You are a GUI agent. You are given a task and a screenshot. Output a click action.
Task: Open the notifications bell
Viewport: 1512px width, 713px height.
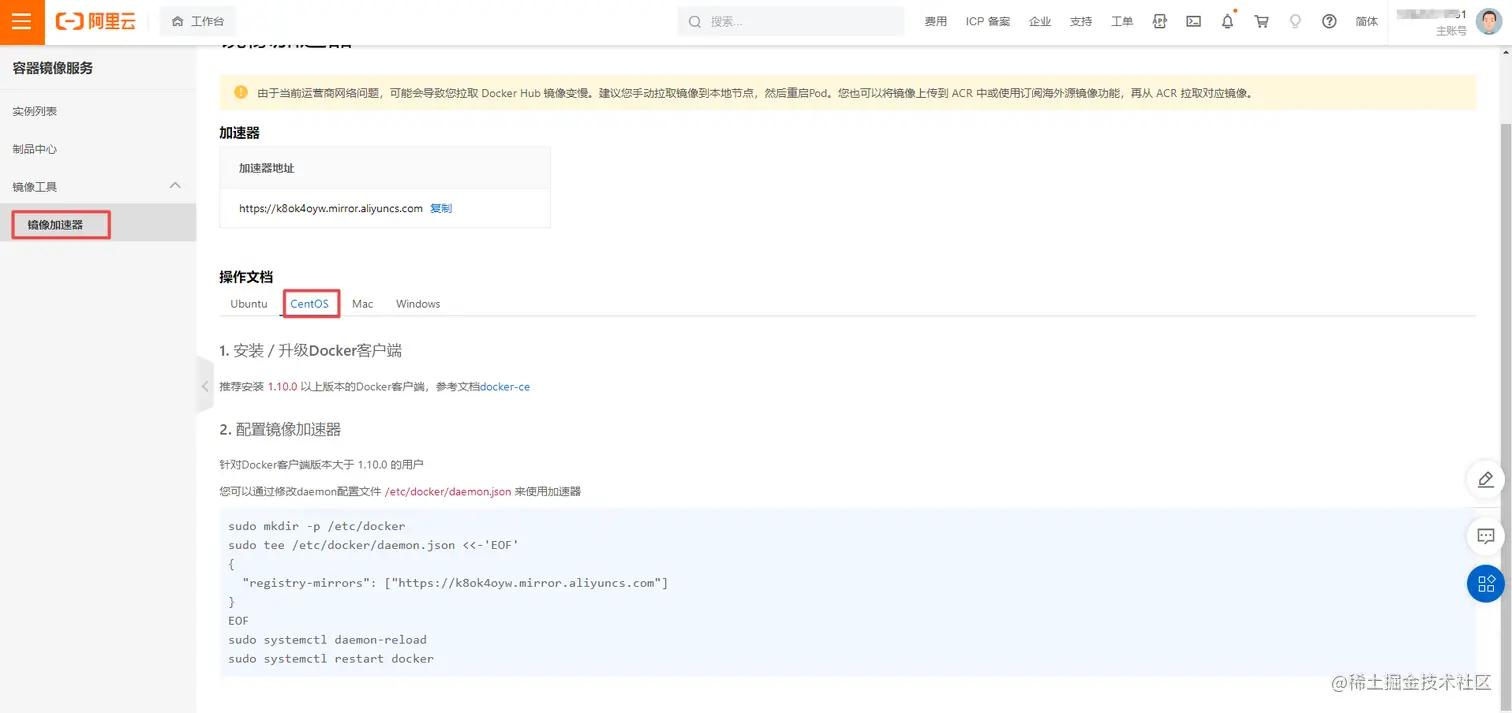click(x=1227, y=21)
